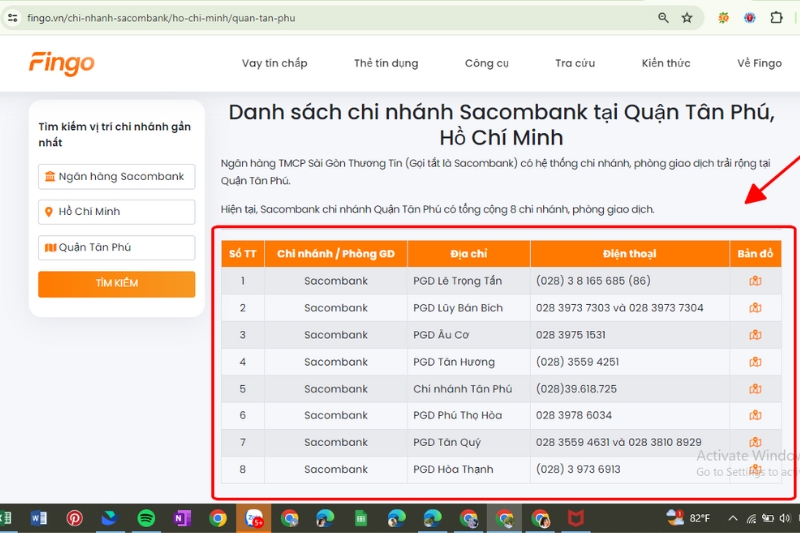Open Word from the taskbar
The image size is (800, 533).
pyautogui.click(x=39, y=519)
